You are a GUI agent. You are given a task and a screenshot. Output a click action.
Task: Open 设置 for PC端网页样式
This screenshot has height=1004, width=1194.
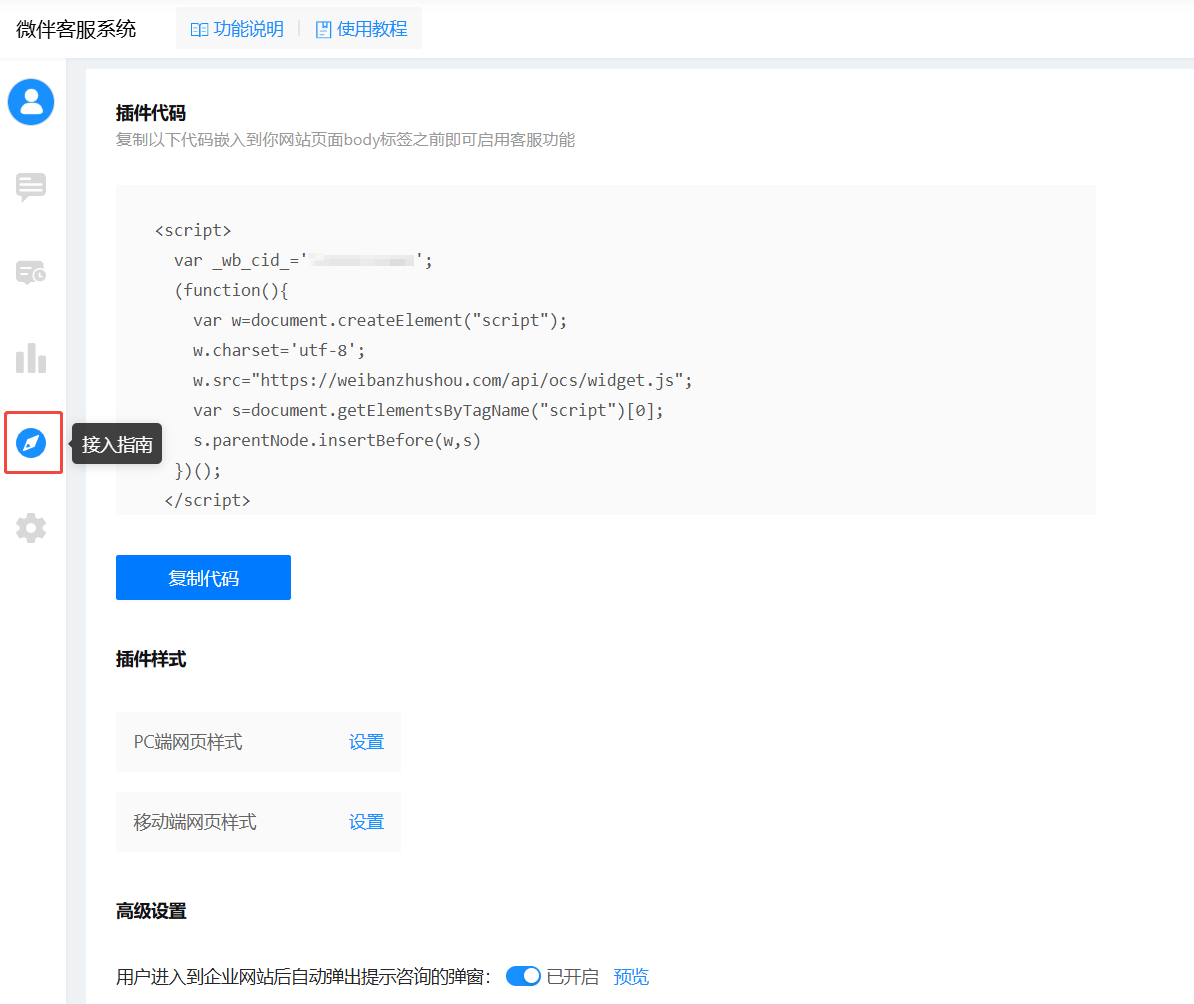pos(366,742)
